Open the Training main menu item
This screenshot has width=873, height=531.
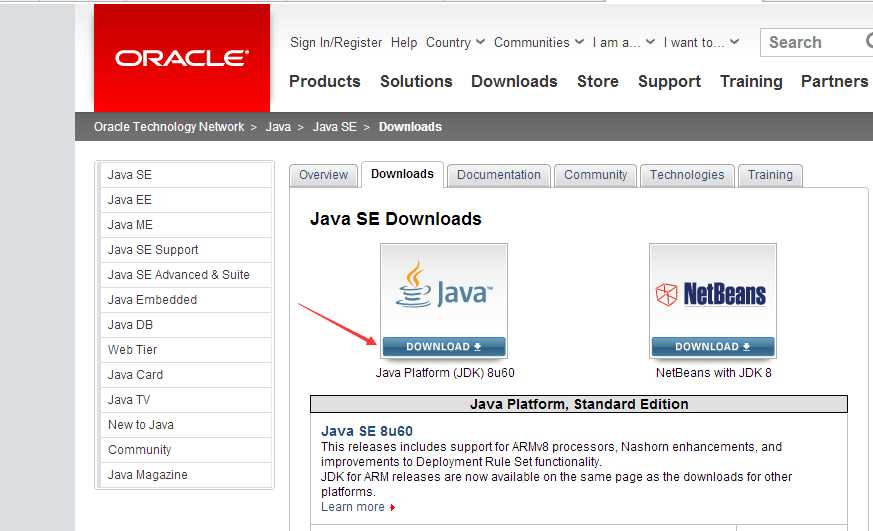point(751,81)
